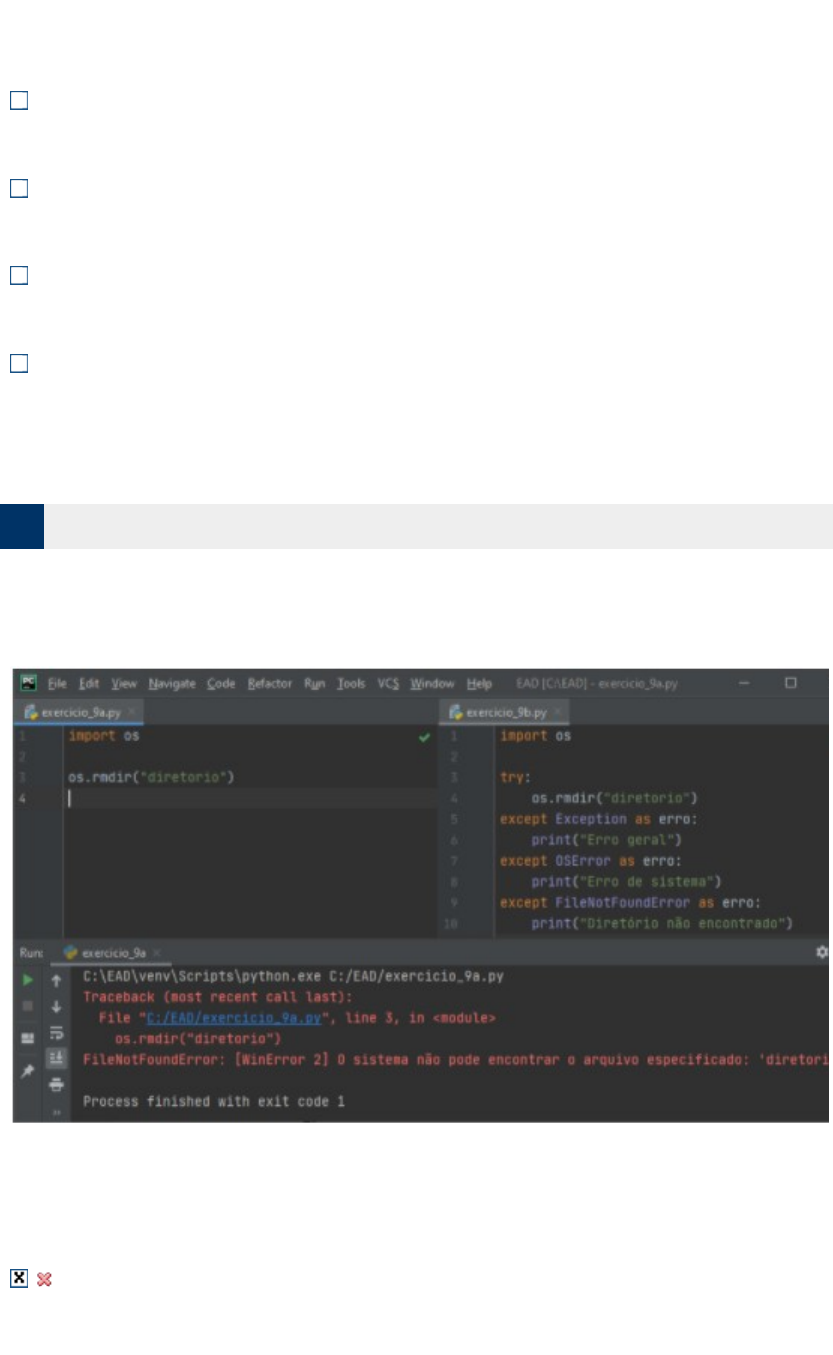
Task: Click 'Process finished with exit code 1' text
Action: 214,1101
